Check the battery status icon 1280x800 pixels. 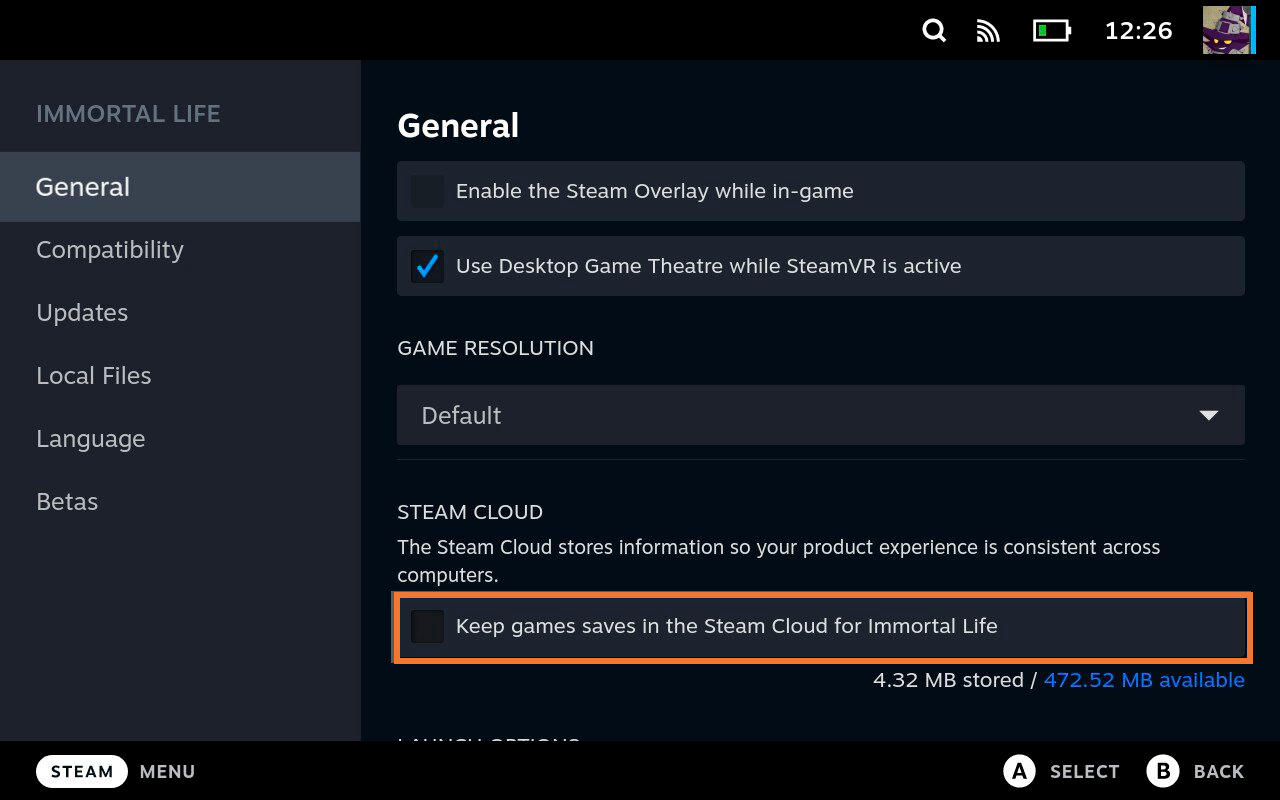coord(1049,30)
